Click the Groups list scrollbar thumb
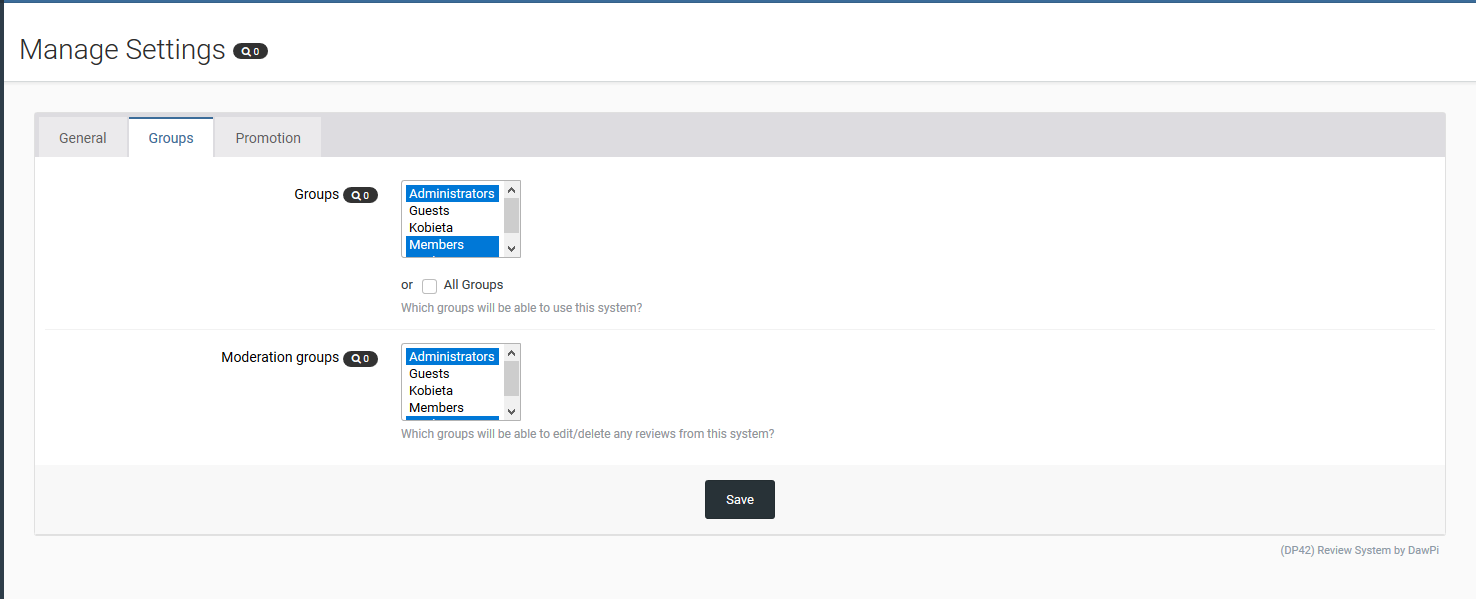Viewport: 1476px width, 599px height. [511, 214]
